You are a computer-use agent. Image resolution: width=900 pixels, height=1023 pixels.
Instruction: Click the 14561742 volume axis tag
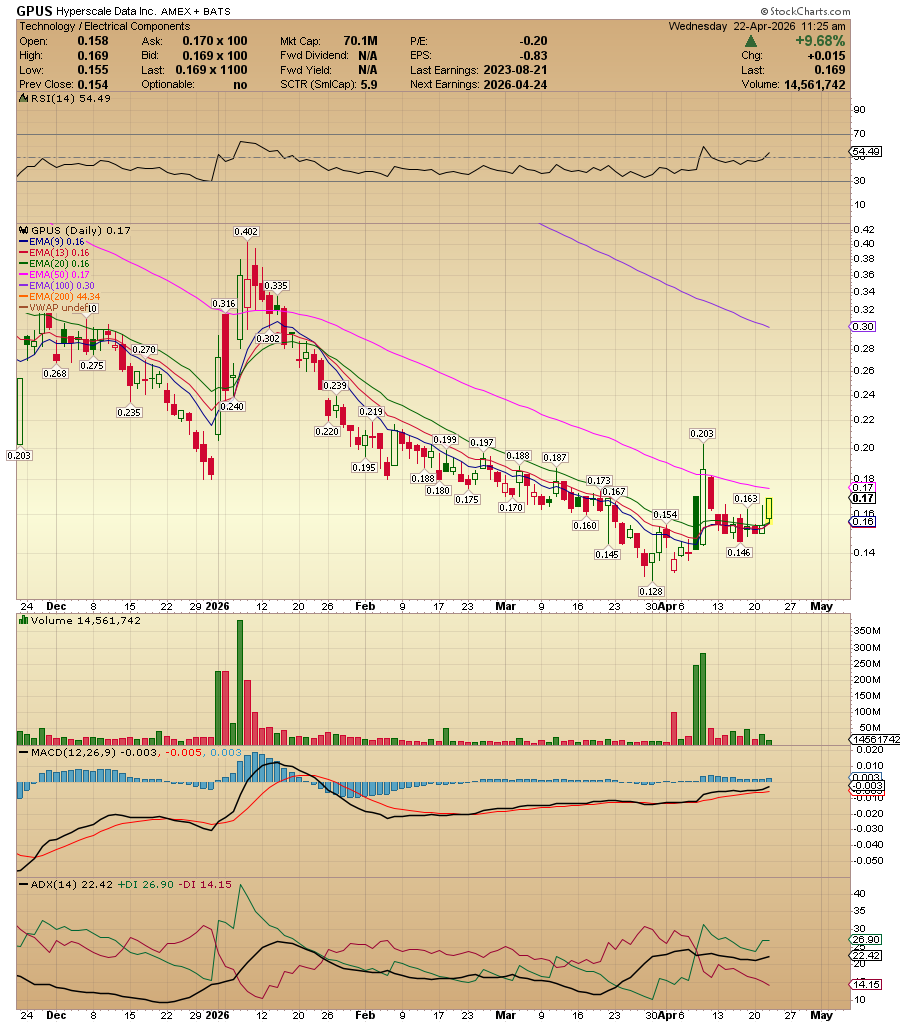(x=875, y=739)
